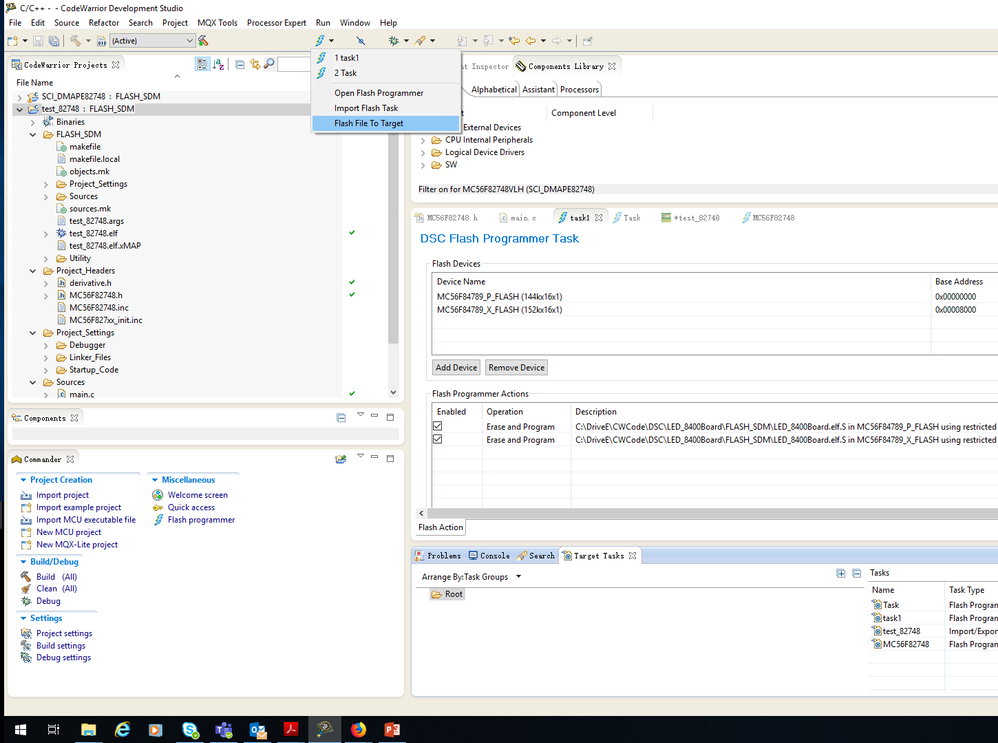Select MC56F84789_P_FLASH device row
The image size is (998, 743).
click(x=713, y=297)
